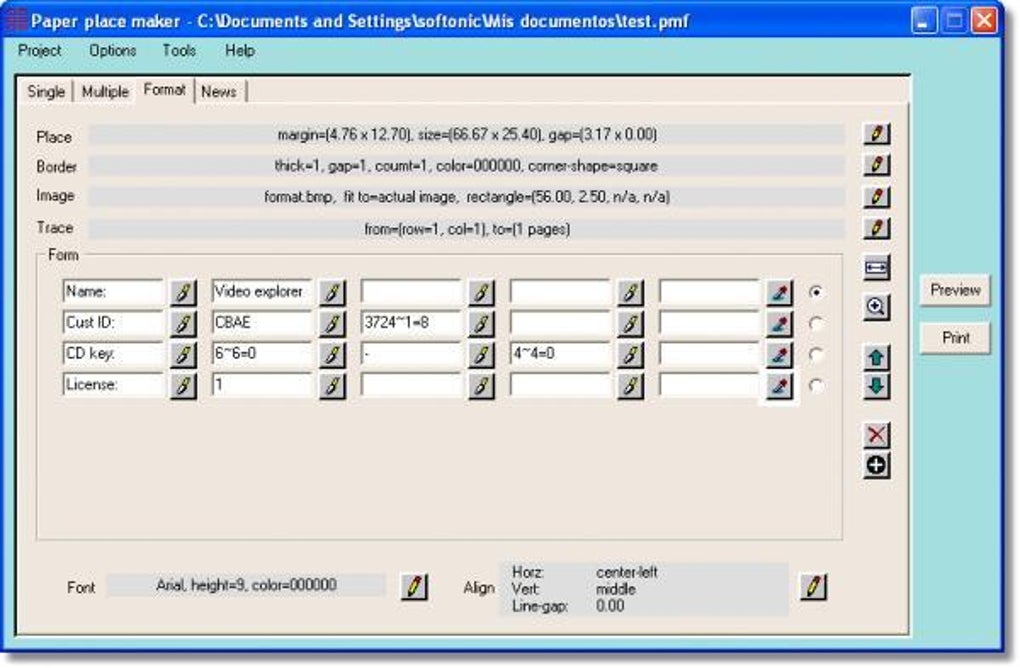Open the Options menu
Image resolution: width=1020 pixels, height=668 pixels.
point(113,50)
